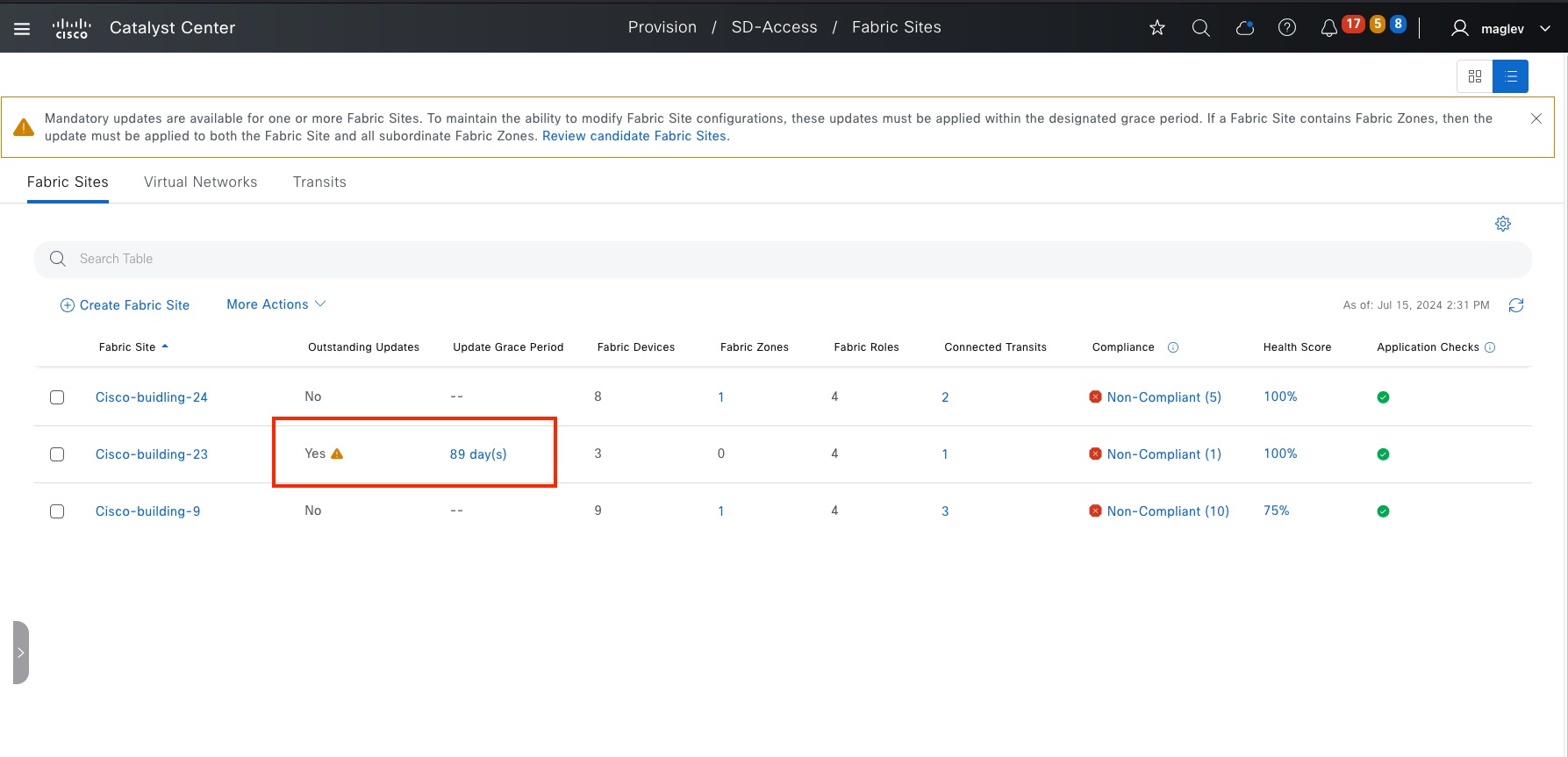Viewport: 1568px width, 757px height.
Task: Open the maglev user menu
Action: coord(1500,28)
